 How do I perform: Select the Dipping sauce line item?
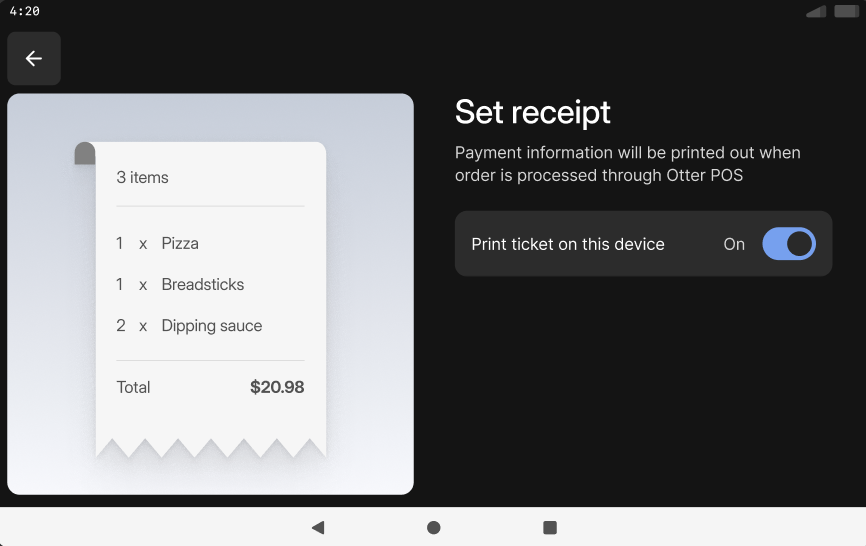(211, 326)
